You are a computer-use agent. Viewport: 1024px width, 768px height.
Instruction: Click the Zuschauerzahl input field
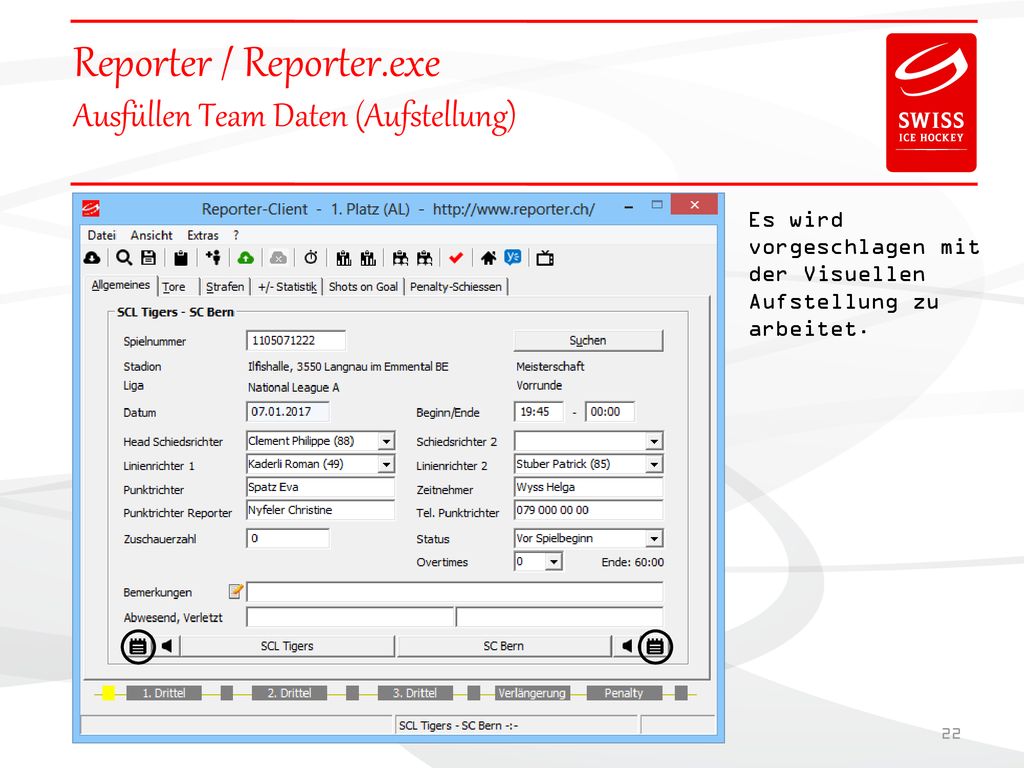(x=288, y=538)
